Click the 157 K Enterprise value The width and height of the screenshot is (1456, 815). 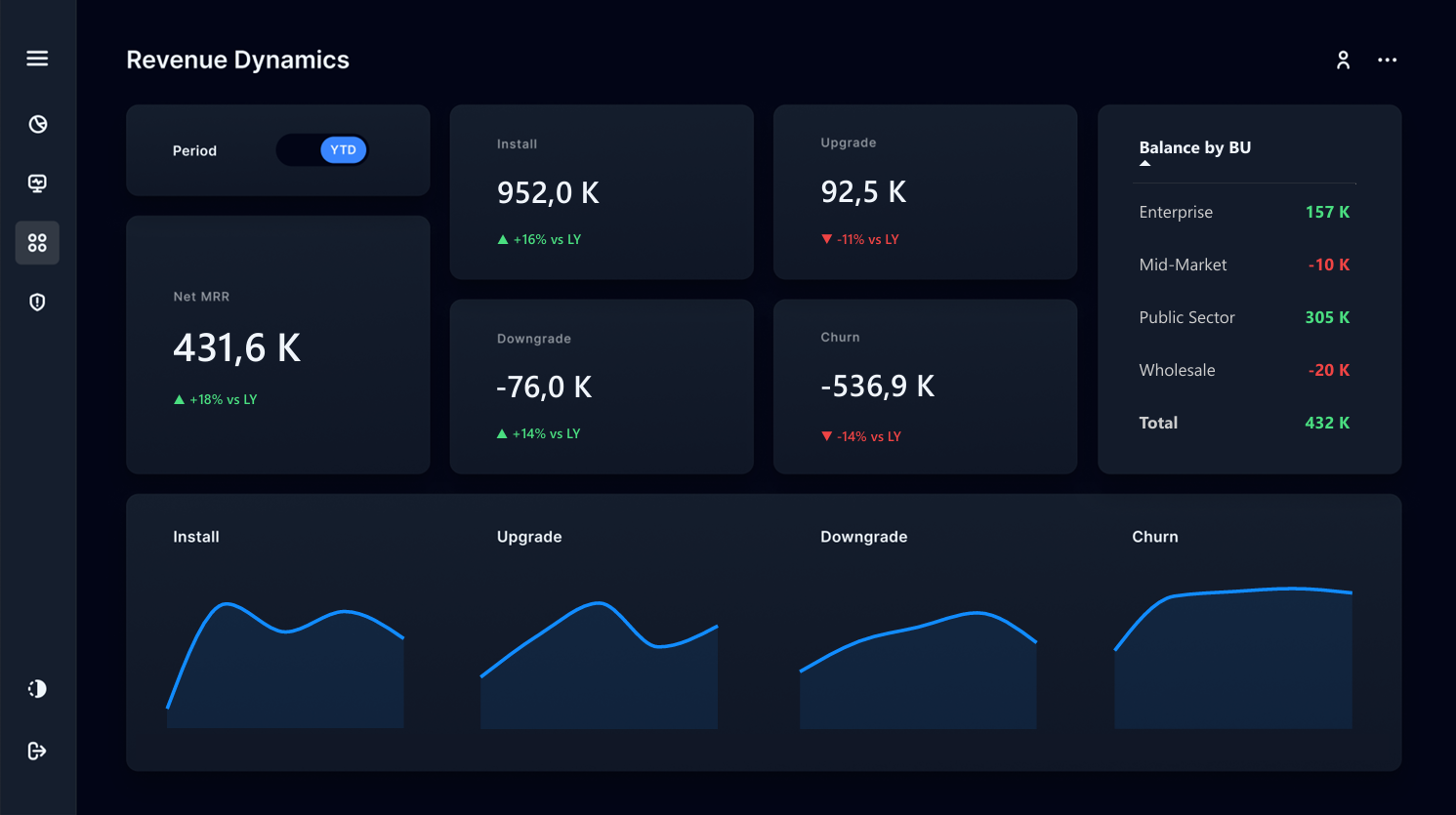pyautogui.click(x=1327, y=212)
